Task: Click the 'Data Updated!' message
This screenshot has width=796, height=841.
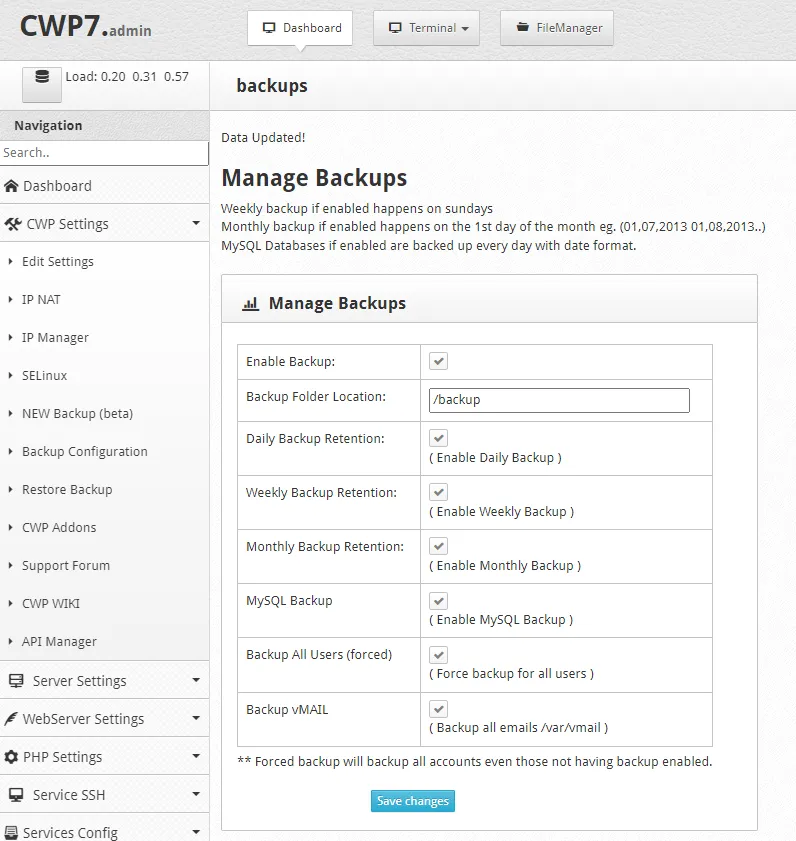Action: [263, 138]
